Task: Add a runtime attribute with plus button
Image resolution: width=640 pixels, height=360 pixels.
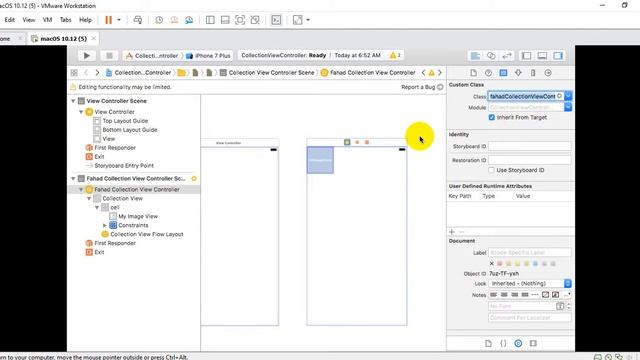Action: point(451,232)
